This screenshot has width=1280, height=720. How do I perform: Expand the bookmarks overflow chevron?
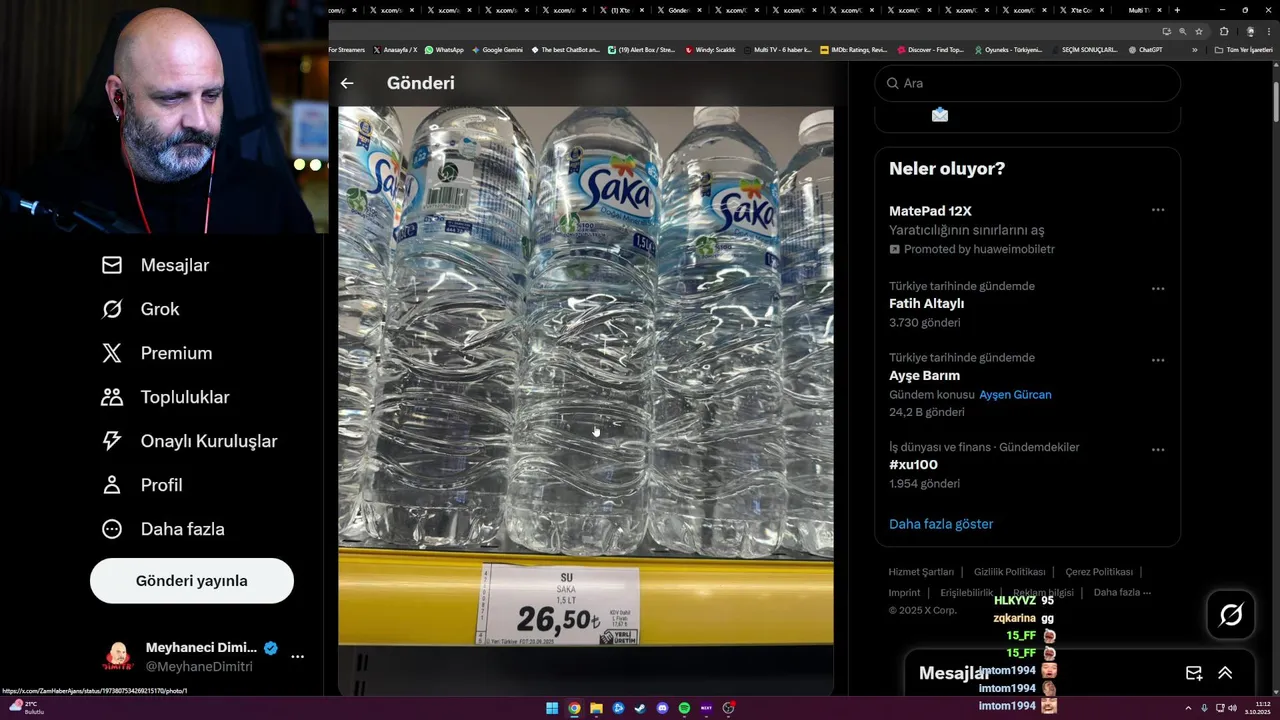coord(1194,50)
